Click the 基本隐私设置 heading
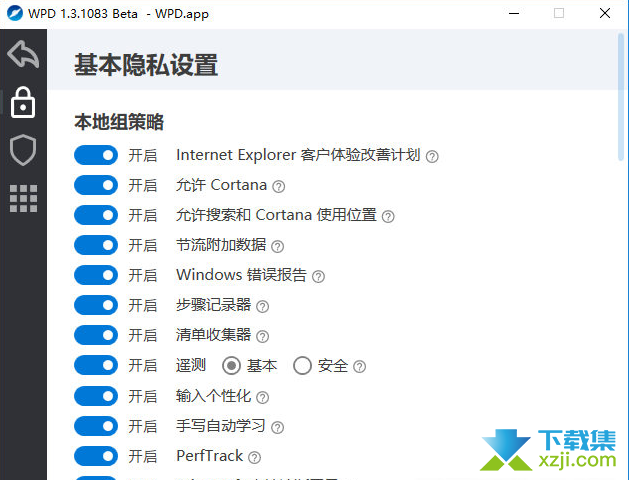Viewport: 629px width, 480px height. coord(146,65)
